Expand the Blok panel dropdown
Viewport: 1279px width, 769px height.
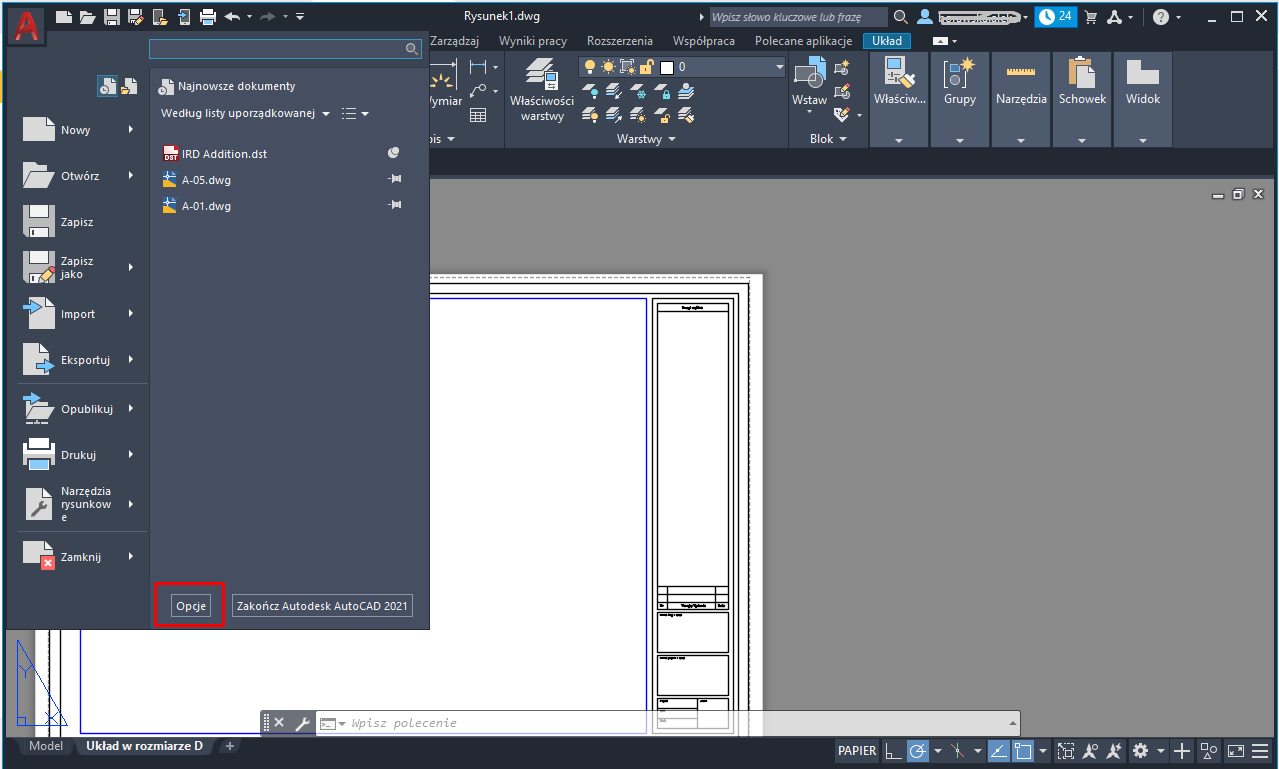coord(829,139)
